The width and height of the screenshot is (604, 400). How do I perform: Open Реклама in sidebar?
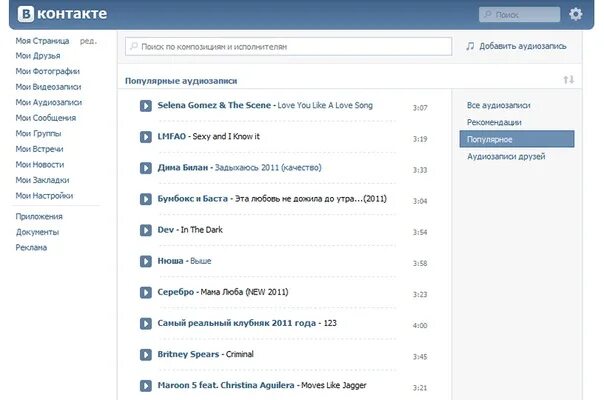pos(31,248)
